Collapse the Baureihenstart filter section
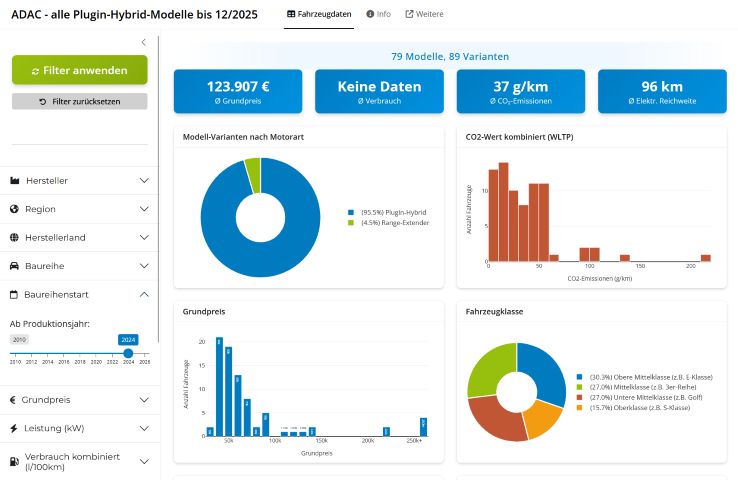 144,295
